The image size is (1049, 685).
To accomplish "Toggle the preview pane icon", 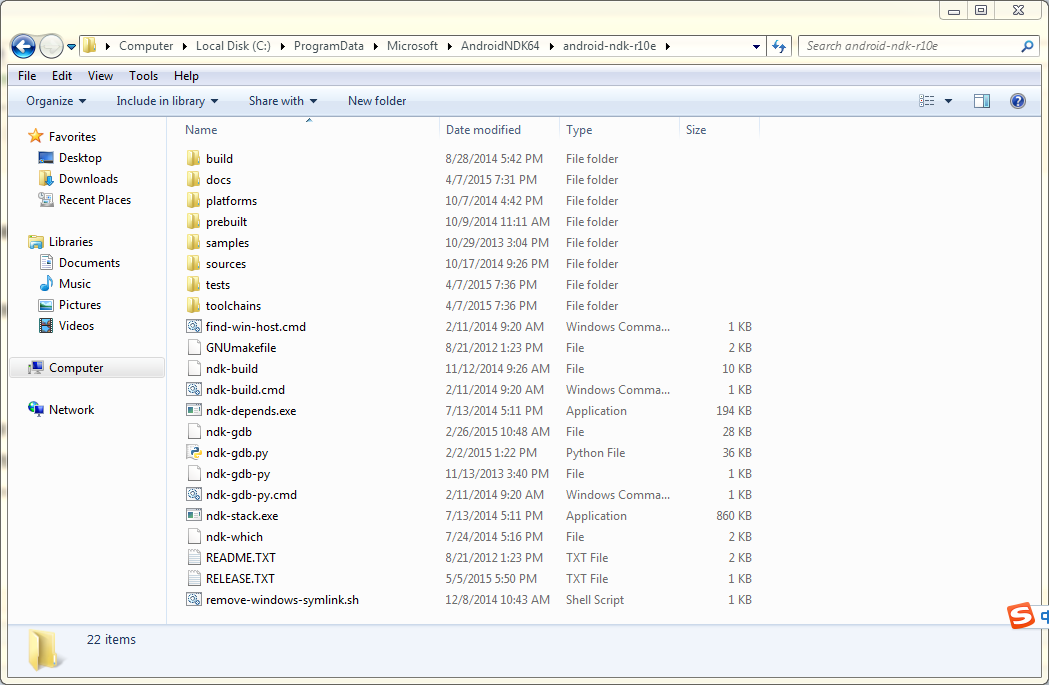I will tap(981, 101).
